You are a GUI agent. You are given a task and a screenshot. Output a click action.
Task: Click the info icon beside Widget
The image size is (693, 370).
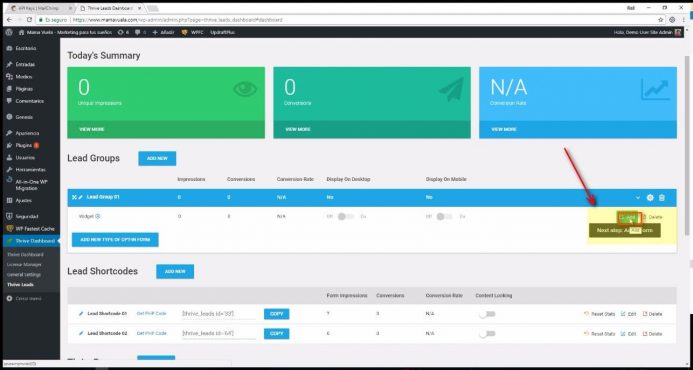tap(98, 217)
